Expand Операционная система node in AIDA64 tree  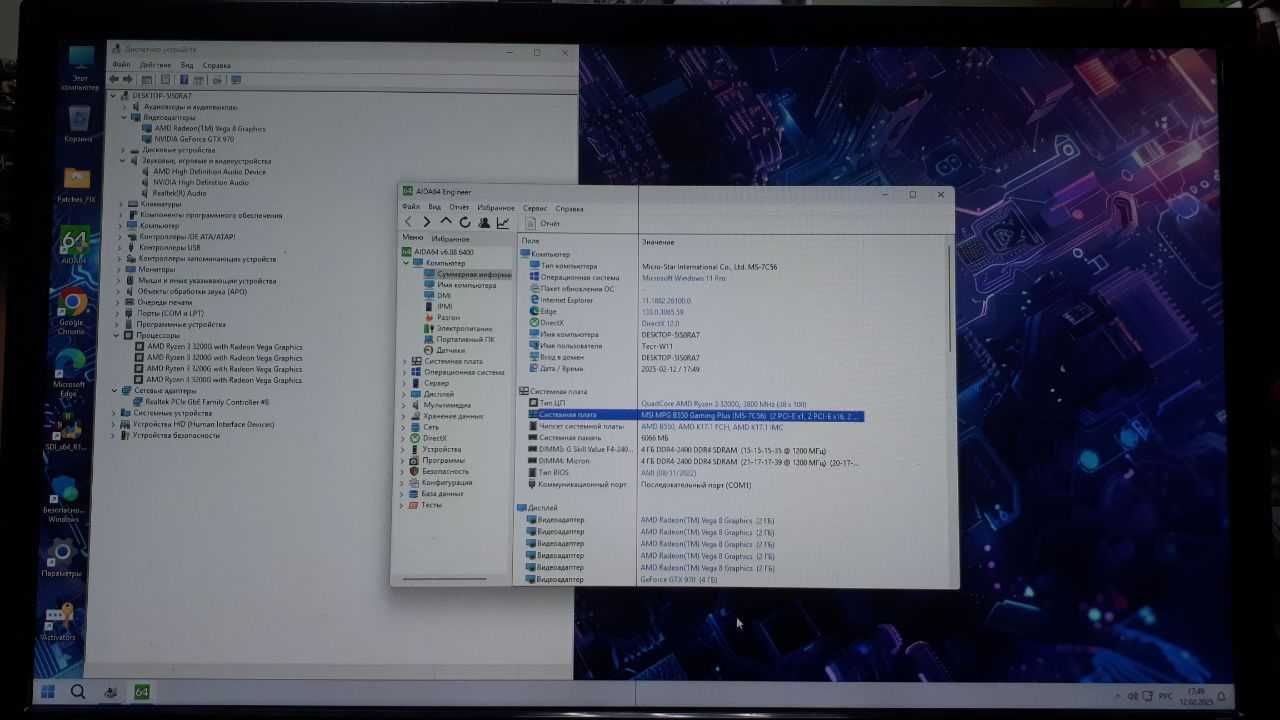405,373
